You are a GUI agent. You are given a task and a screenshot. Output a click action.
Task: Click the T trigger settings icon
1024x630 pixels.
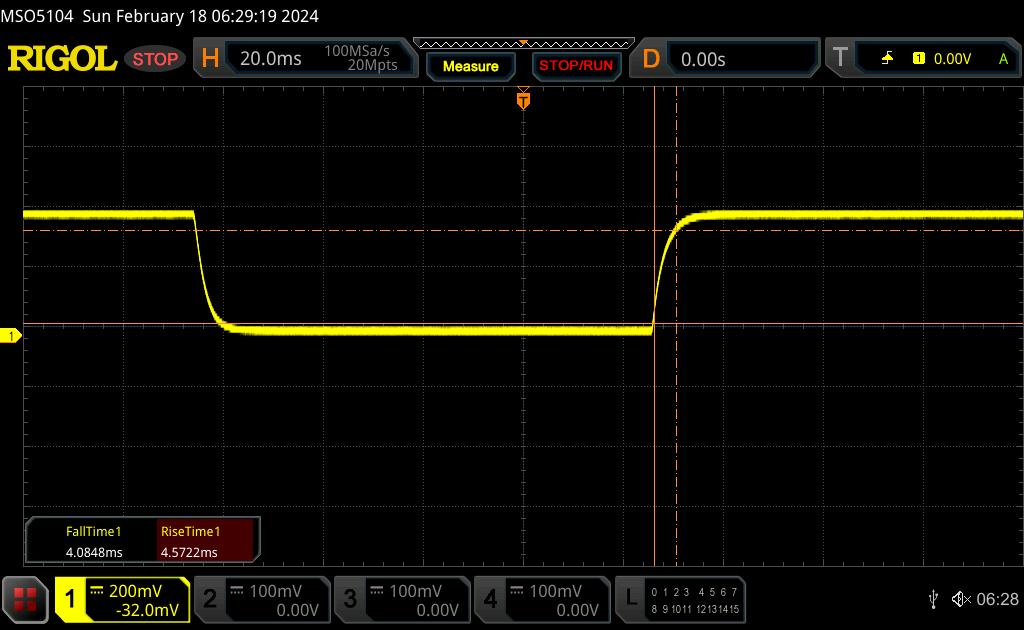840,59
